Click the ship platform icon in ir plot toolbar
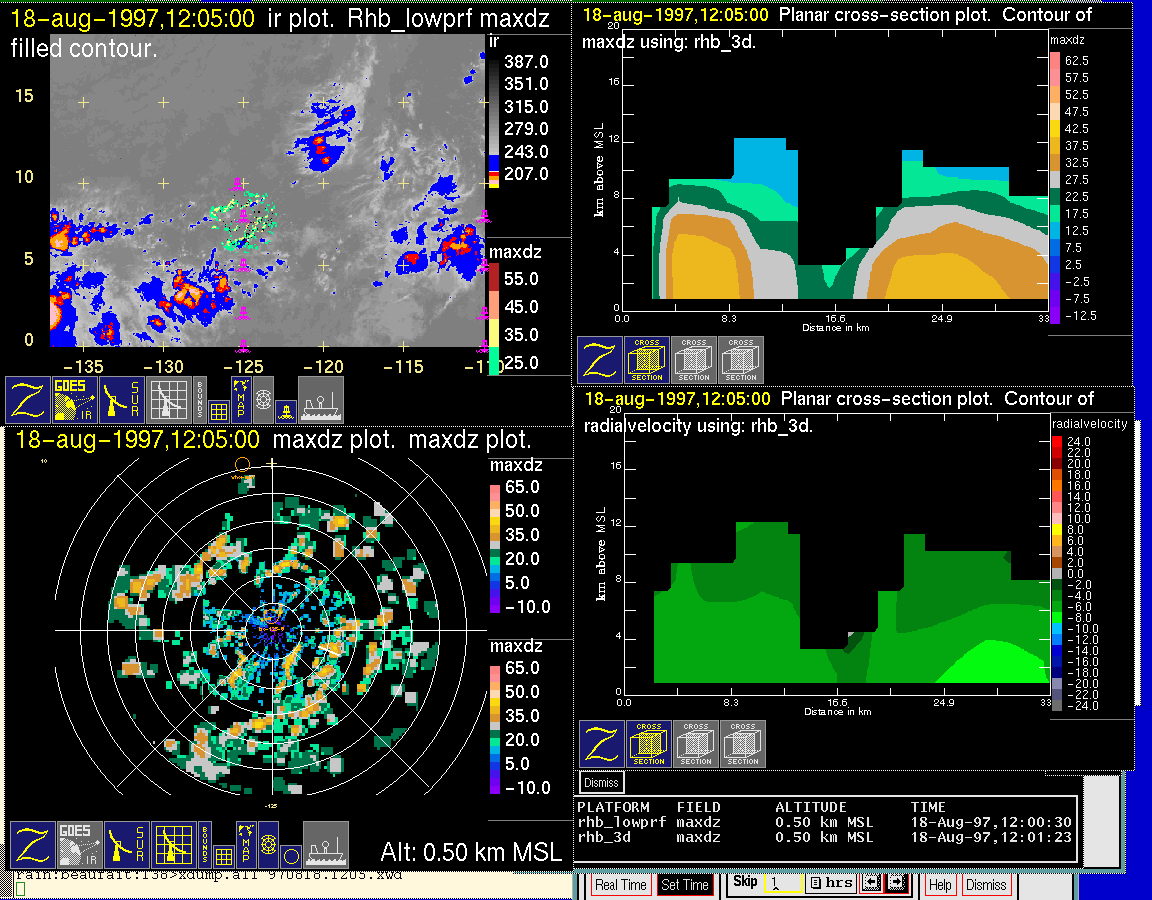1152x900 pixels. click(x=320, y=399)
